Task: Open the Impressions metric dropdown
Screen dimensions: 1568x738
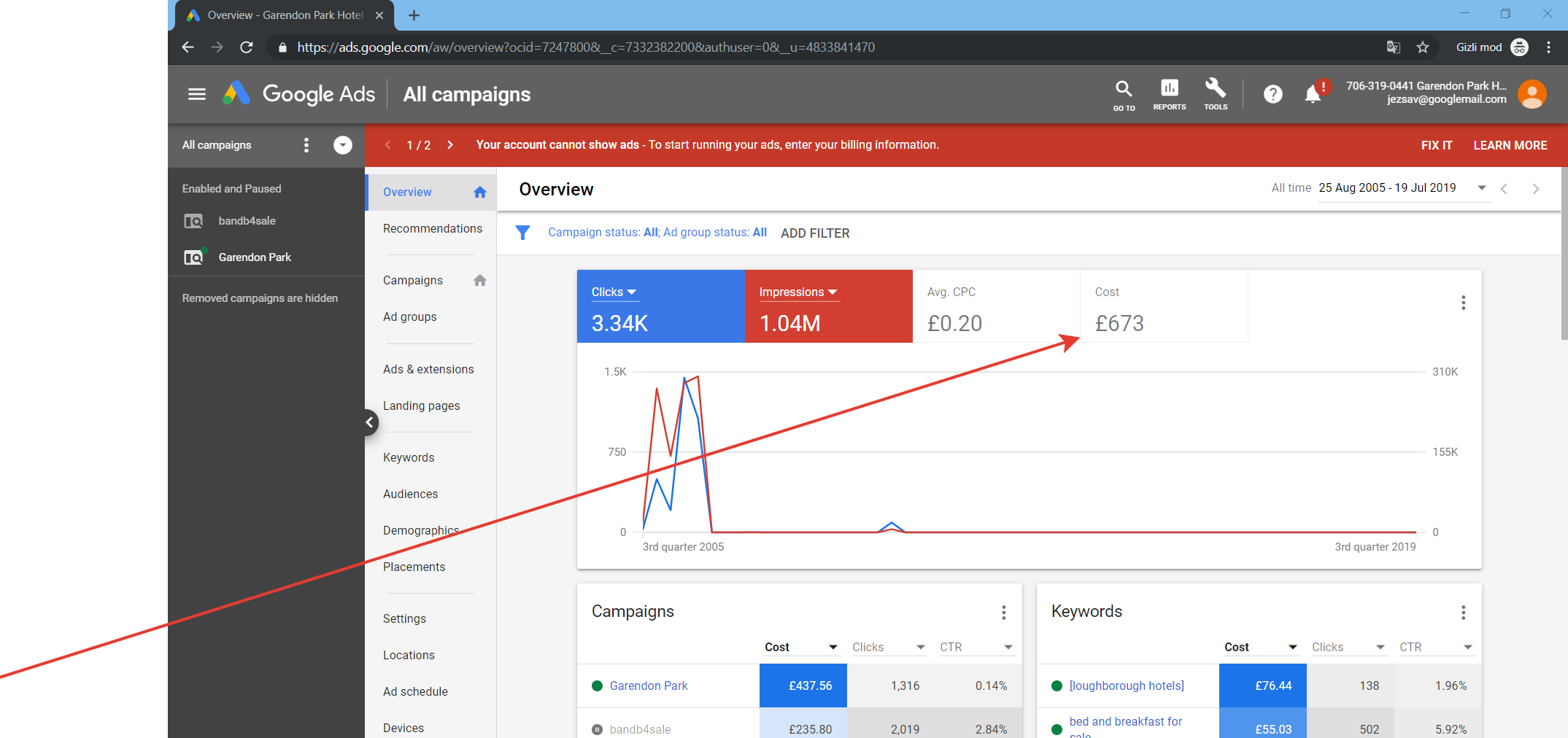Action: point(798,292)
